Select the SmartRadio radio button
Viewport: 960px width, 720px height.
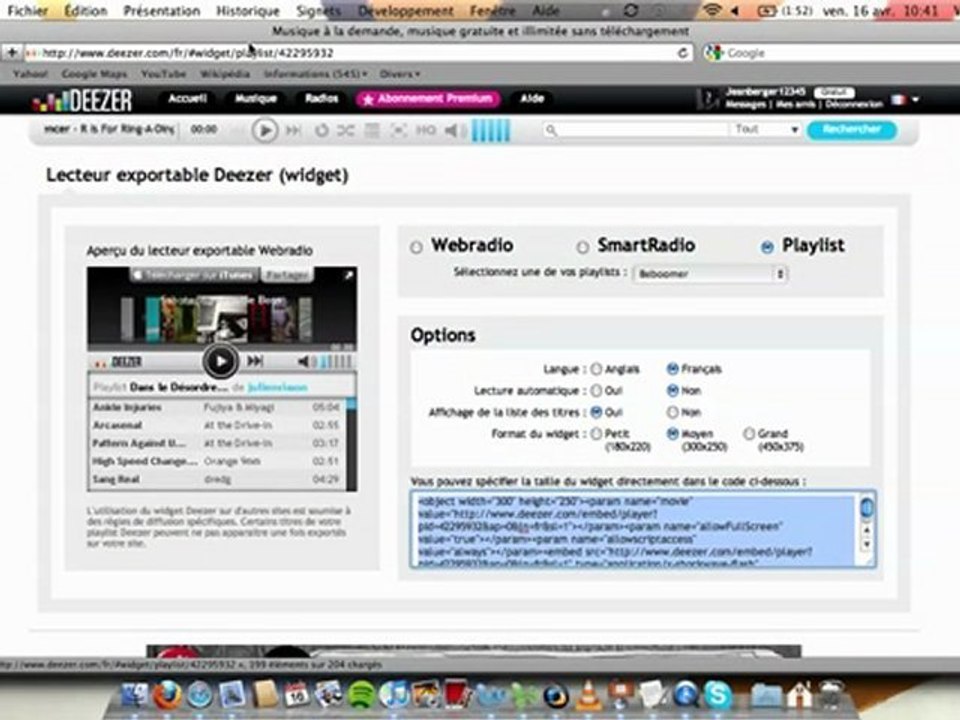pos(583,247)
